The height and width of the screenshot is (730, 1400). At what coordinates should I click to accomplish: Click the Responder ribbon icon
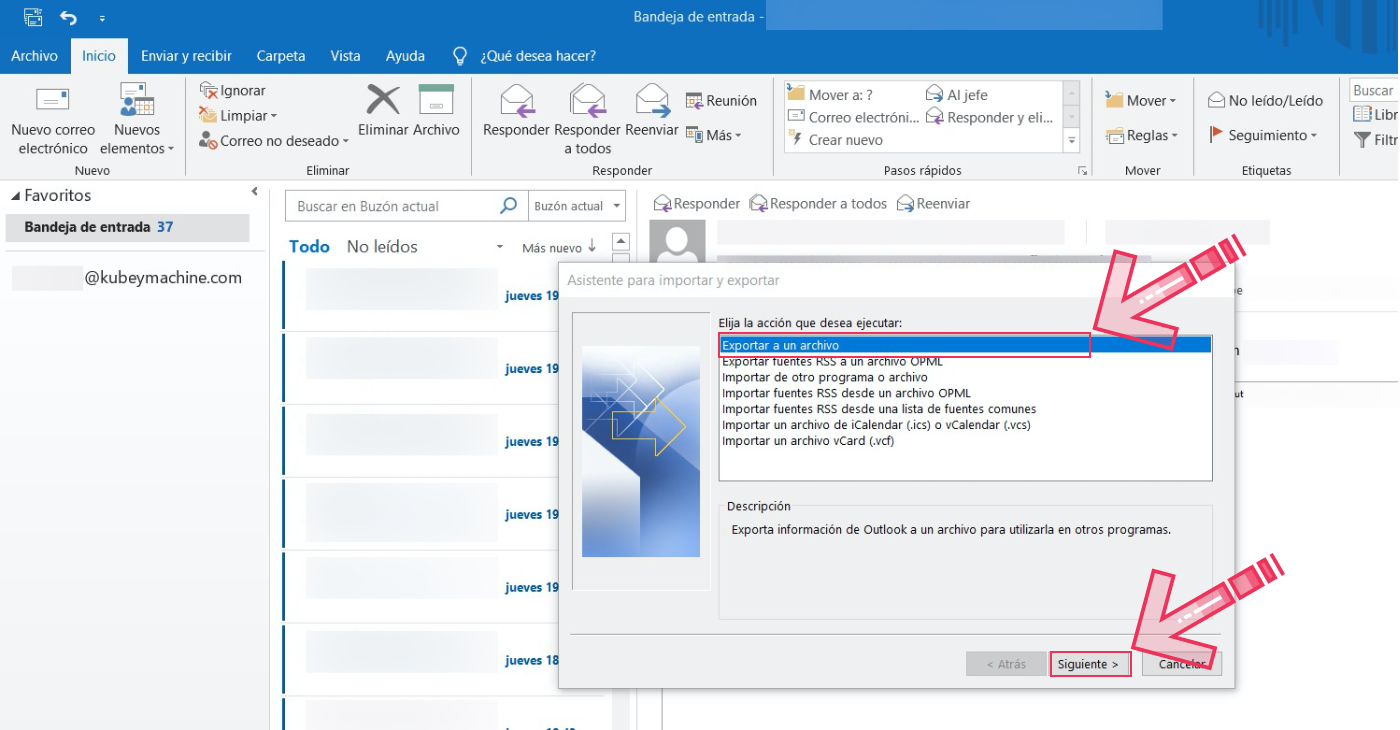517,100
